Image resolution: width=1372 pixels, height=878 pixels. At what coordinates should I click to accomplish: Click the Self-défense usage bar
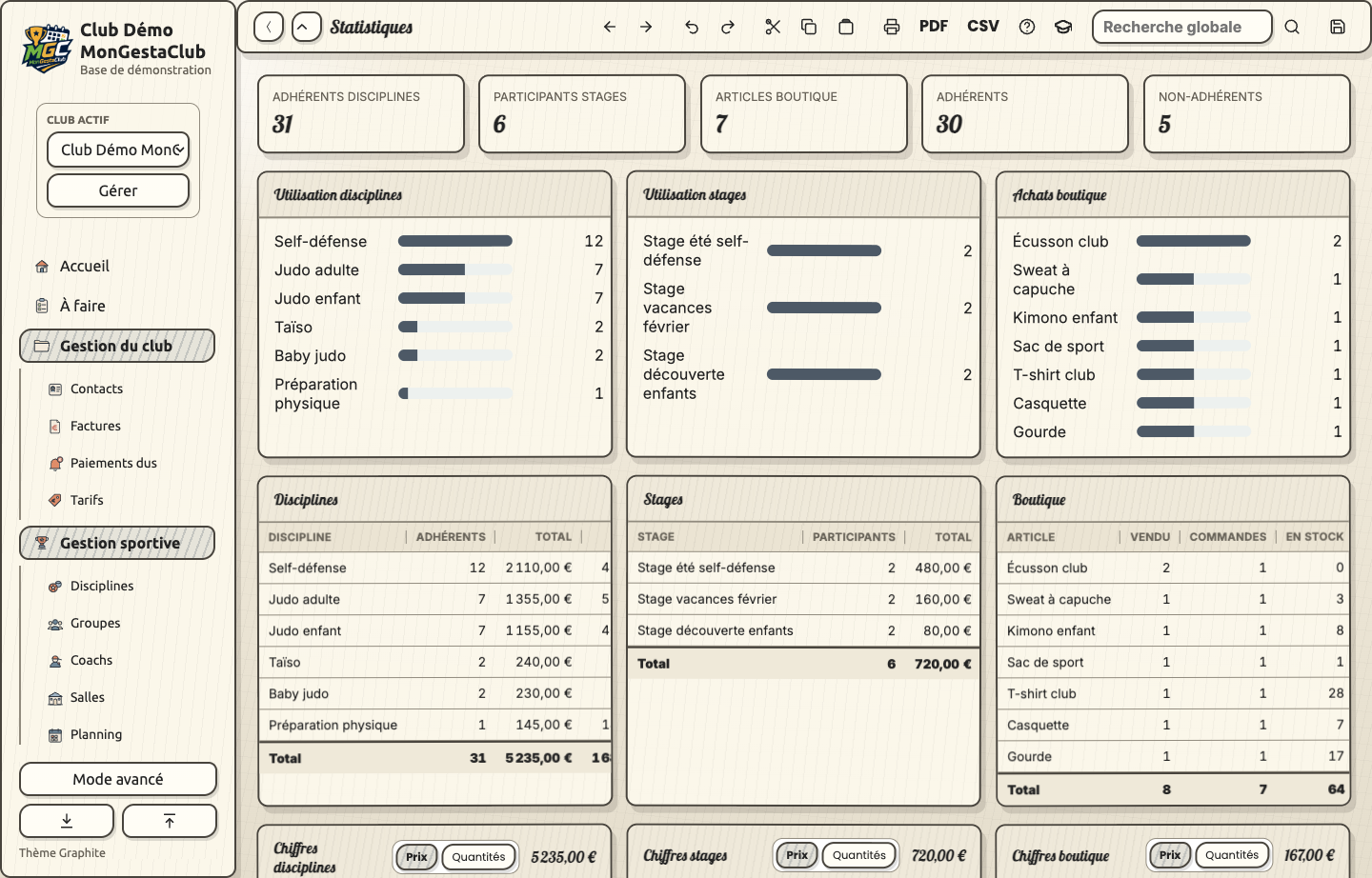tap(455, 241)
